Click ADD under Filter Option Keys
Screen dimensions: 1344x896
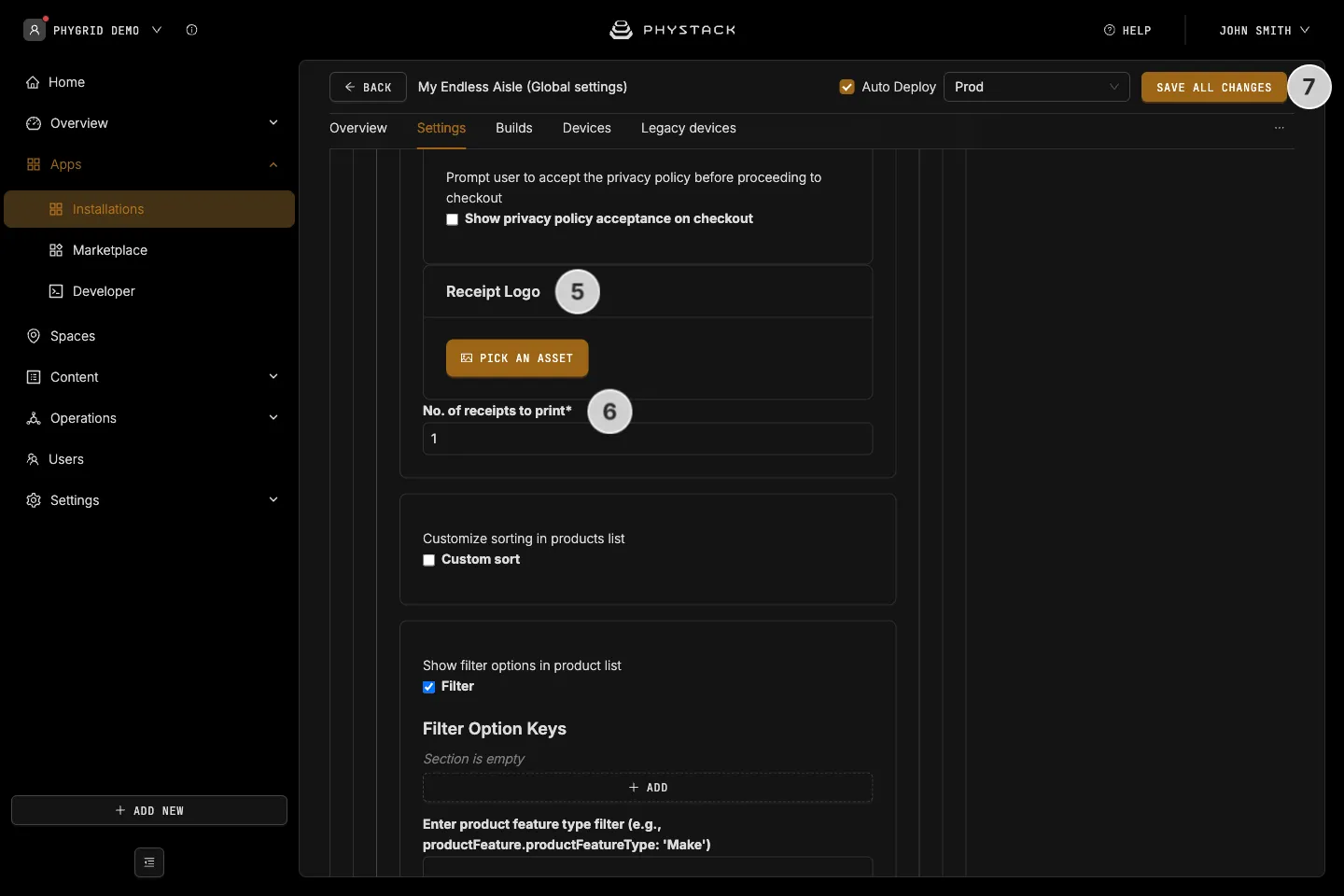coord(648,788)
